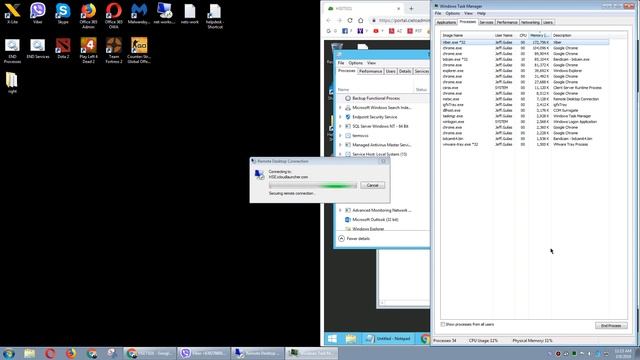Open the helpdesk shortcut file icon

coord(215,16)
